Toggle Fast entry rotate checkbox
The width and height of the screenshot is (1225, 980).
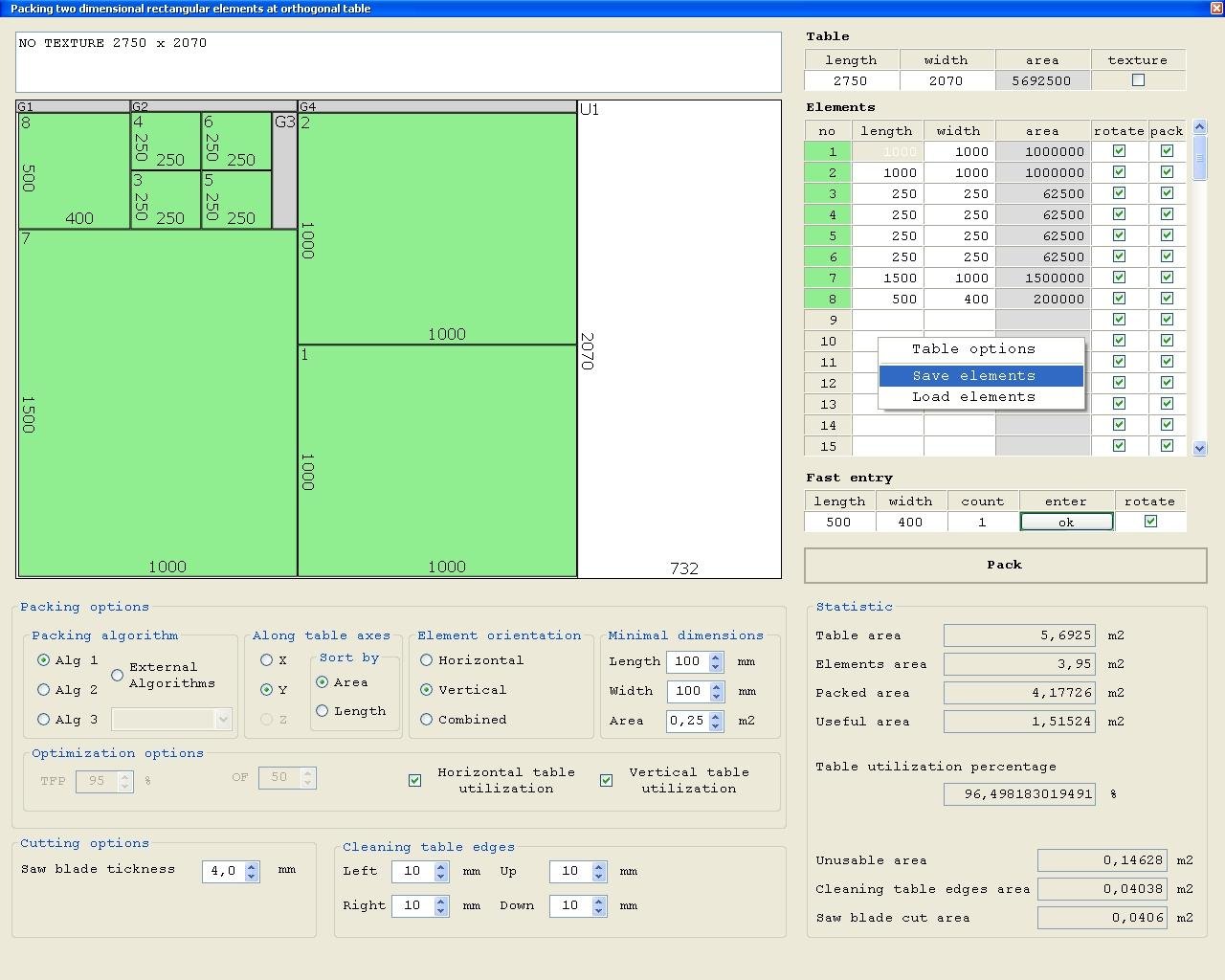click(1150, 522)
